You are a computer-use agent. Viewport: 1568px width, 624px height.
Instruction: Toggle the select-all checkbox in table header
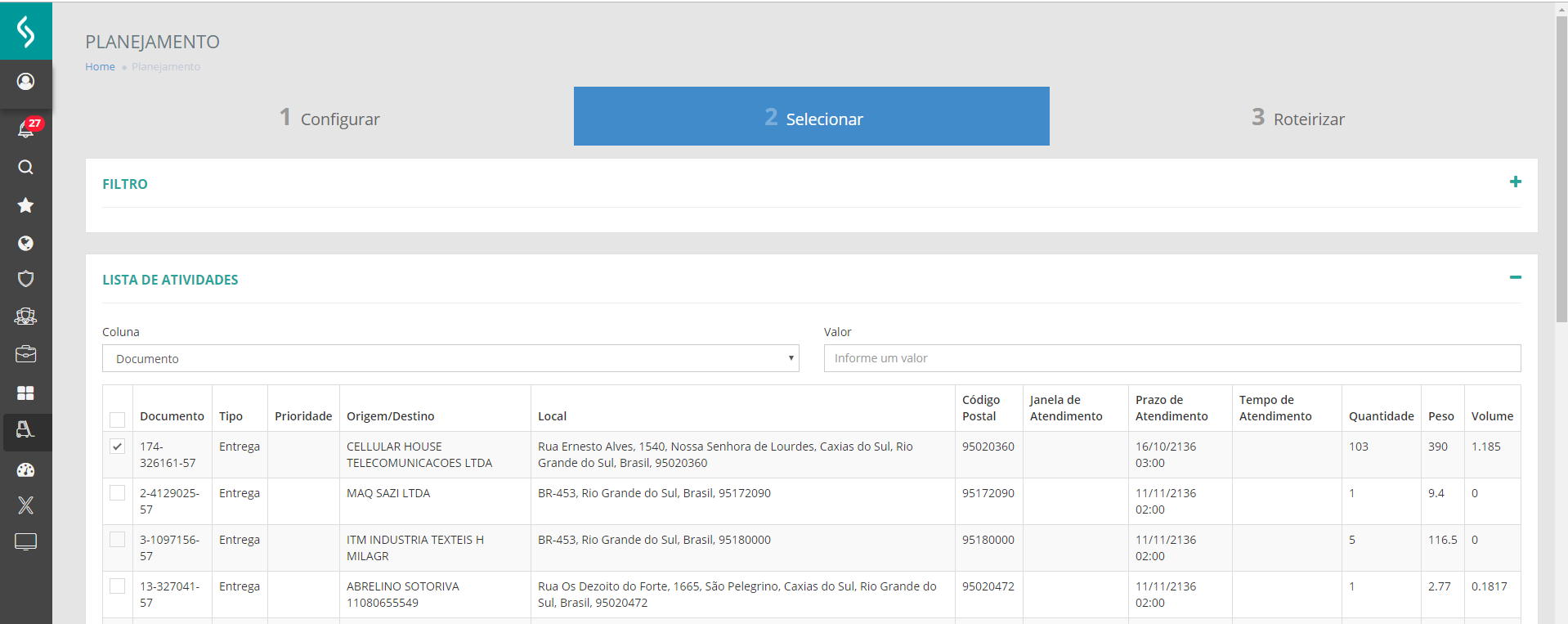click(118, 420)
